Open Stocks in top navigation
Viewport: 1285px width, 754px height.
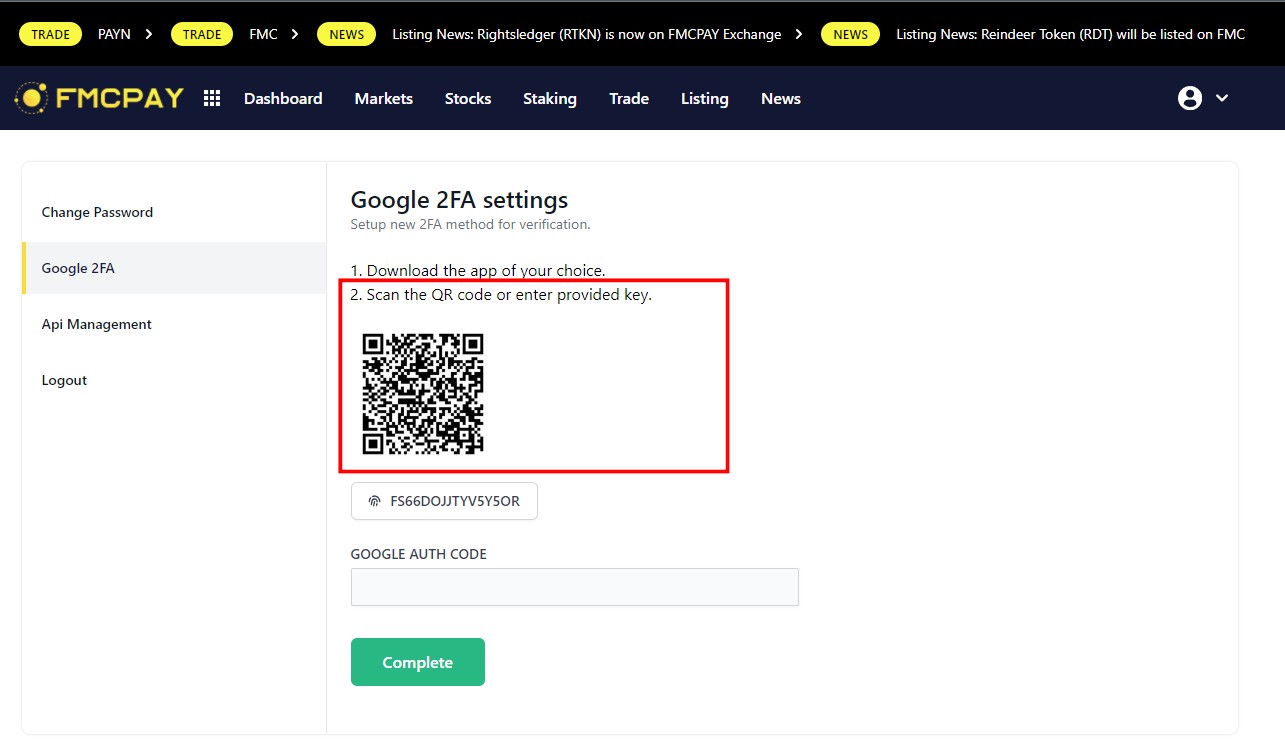click(468, 98)
